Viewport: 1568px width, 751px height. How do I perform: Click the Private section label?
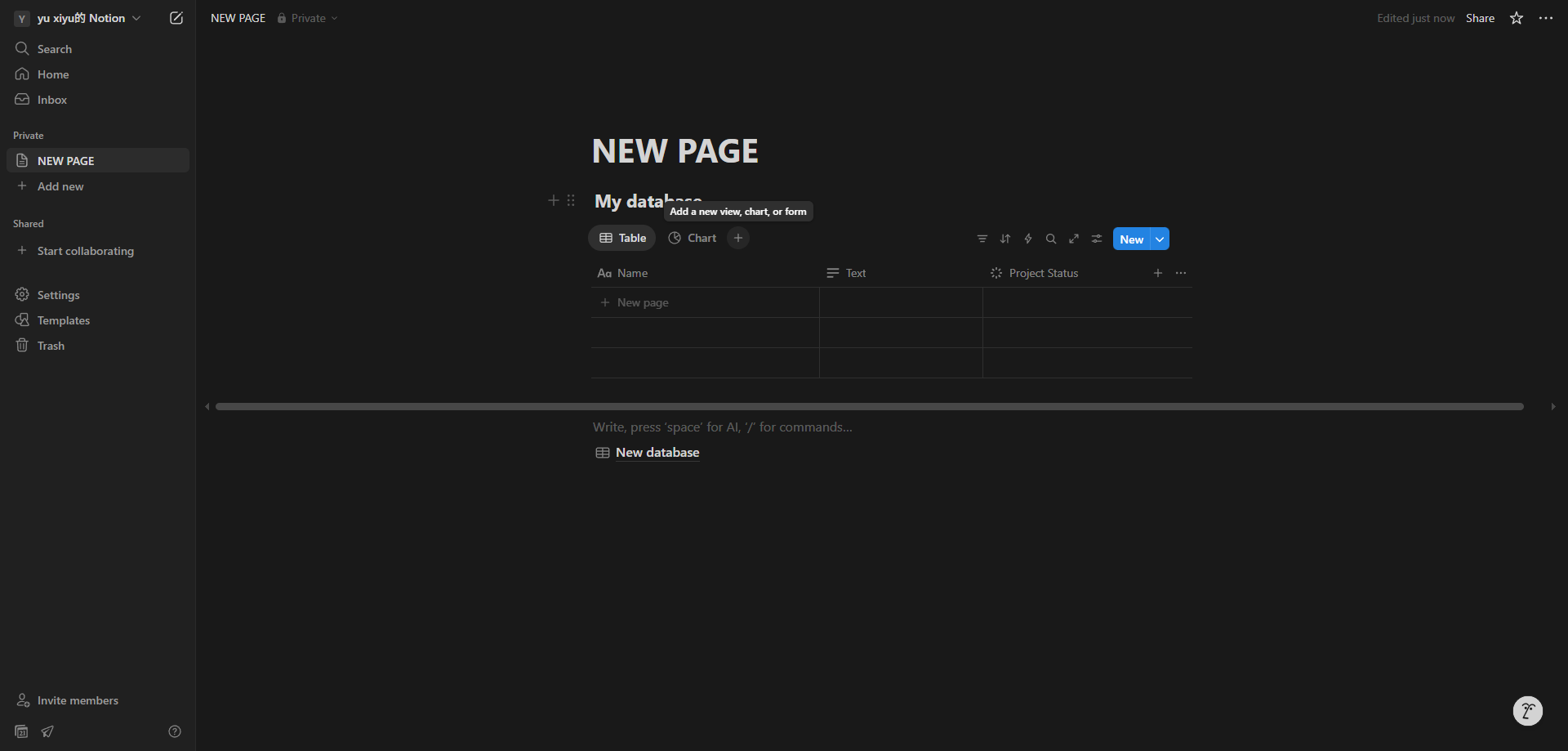29,136
